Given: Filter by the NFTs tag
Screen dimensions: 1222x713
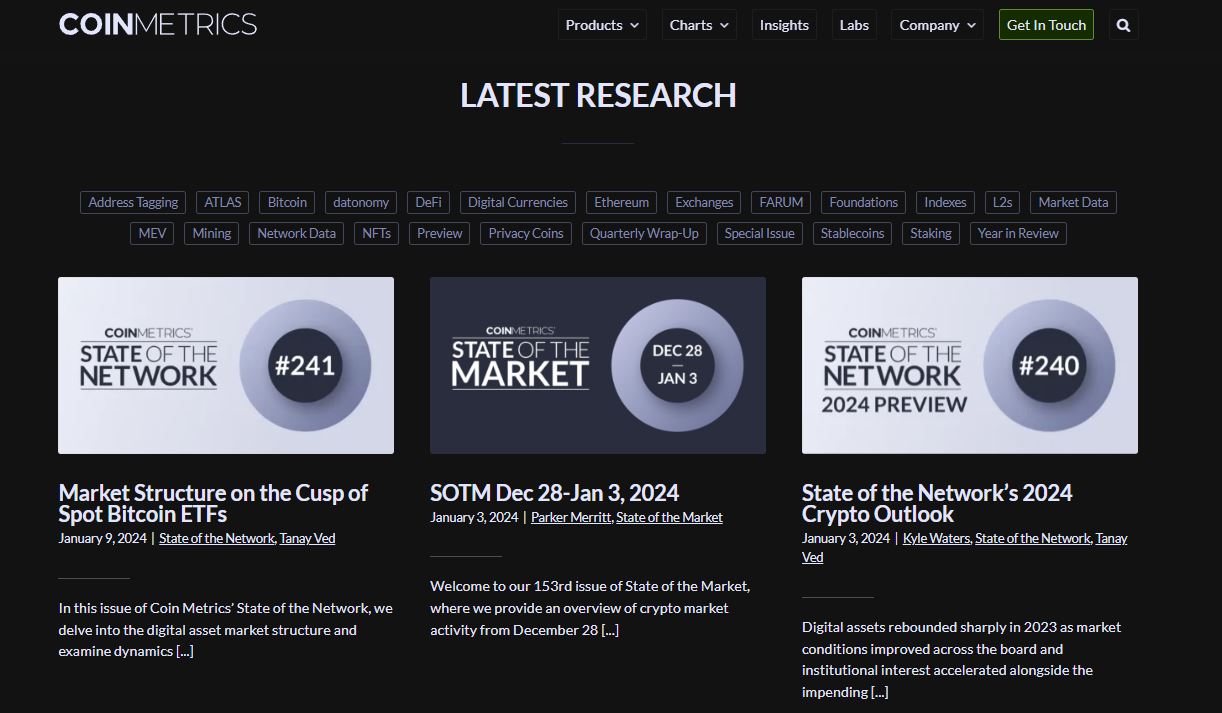Looking at the screenshot, I should click(x=377, y=233).
